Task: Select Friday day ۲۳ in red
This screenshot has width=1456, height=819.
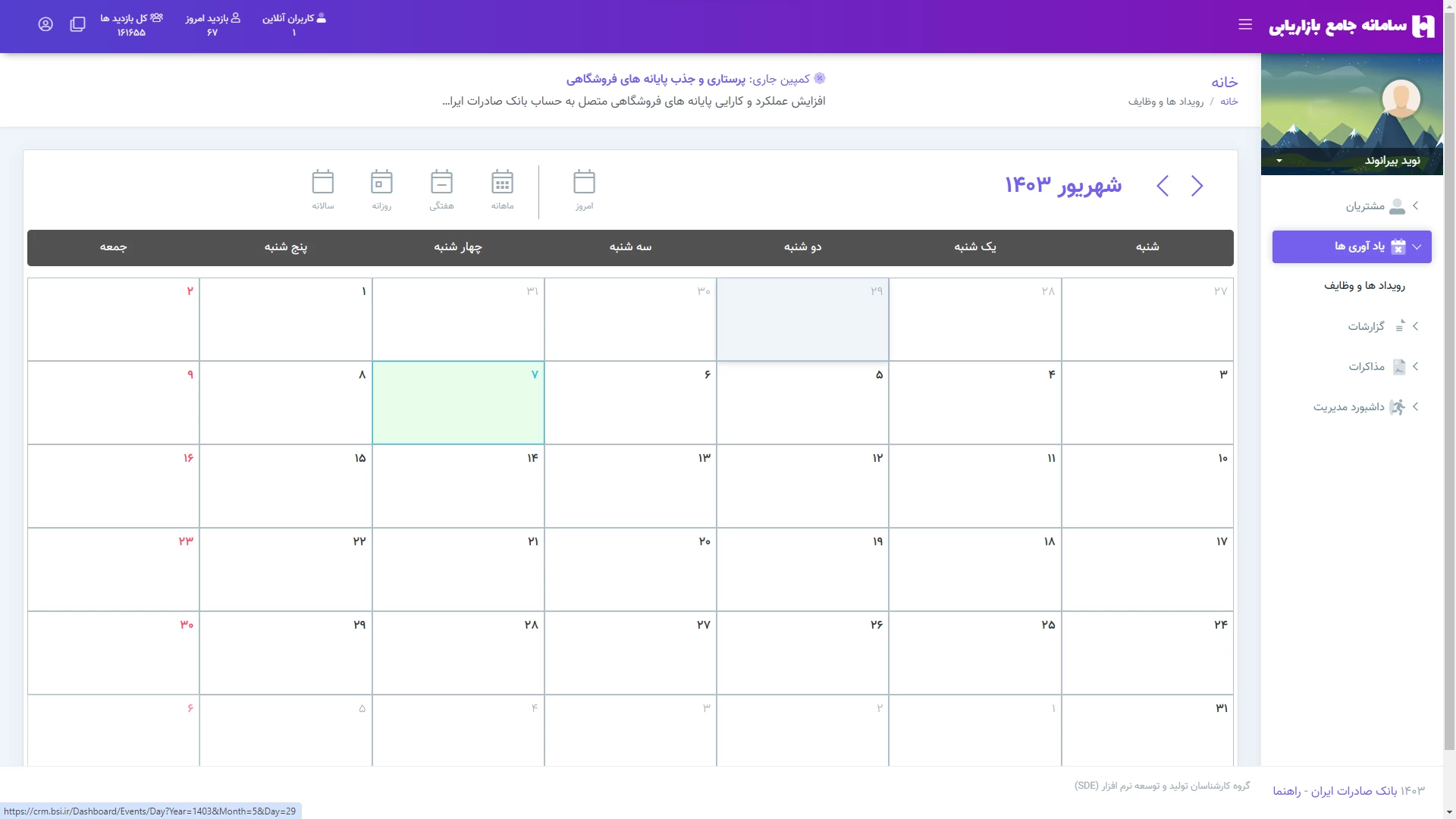Action: (x=113, y=570)
